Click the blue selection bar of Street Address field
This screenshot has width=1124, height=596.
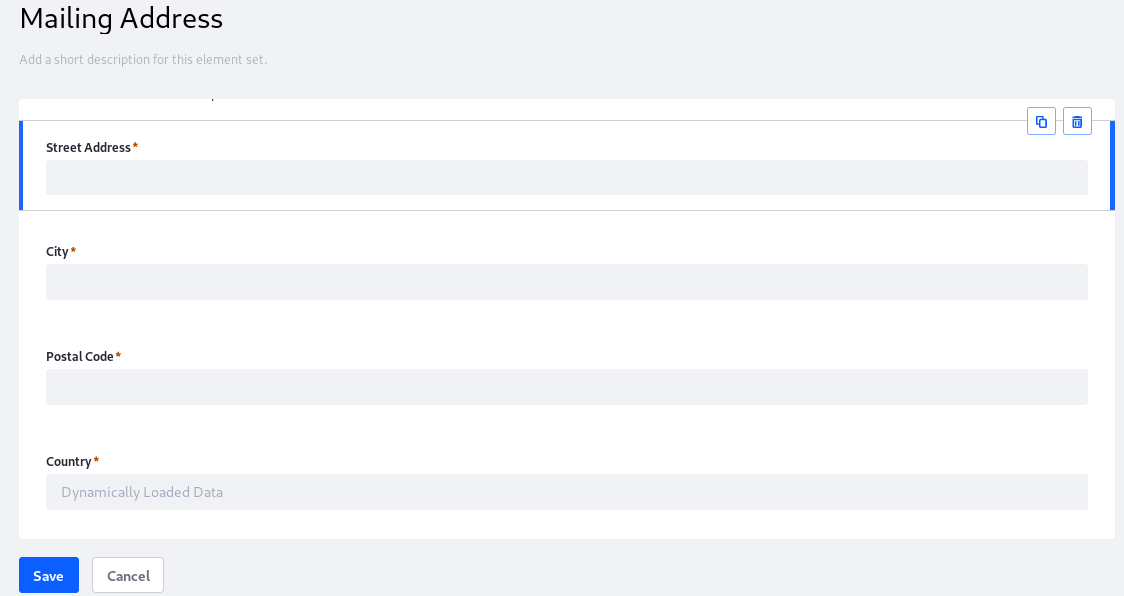pyautogui.click(x=21, y=166)
